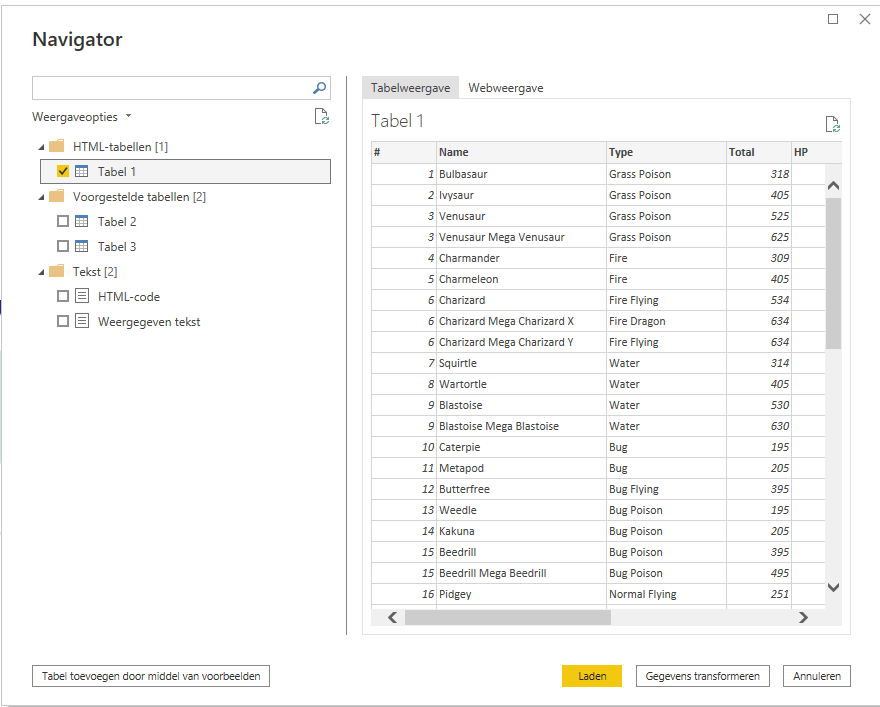Check the Weergegeven tekst checkbox
Viewport: 880px width, 707px height.
pyautogui.click(x=63, y=321)
